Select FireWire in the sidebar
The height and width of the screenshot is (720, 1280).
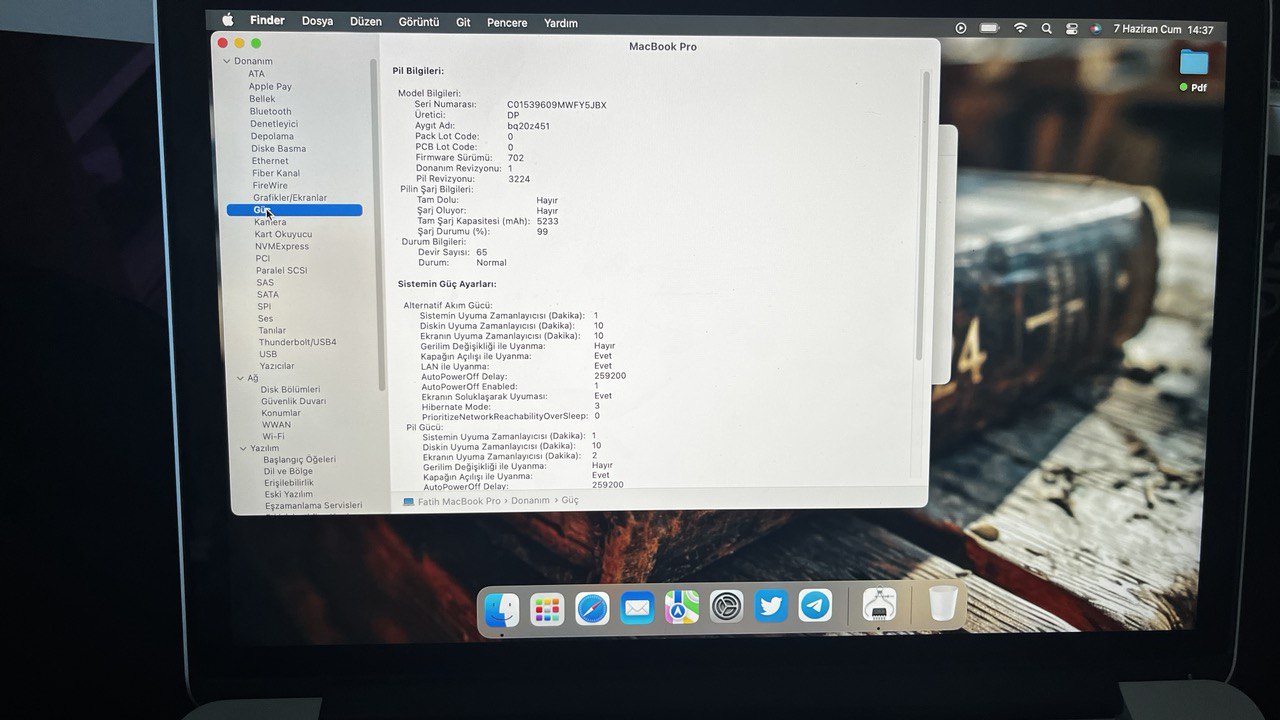pyautogui.click(x=270, y=185)
